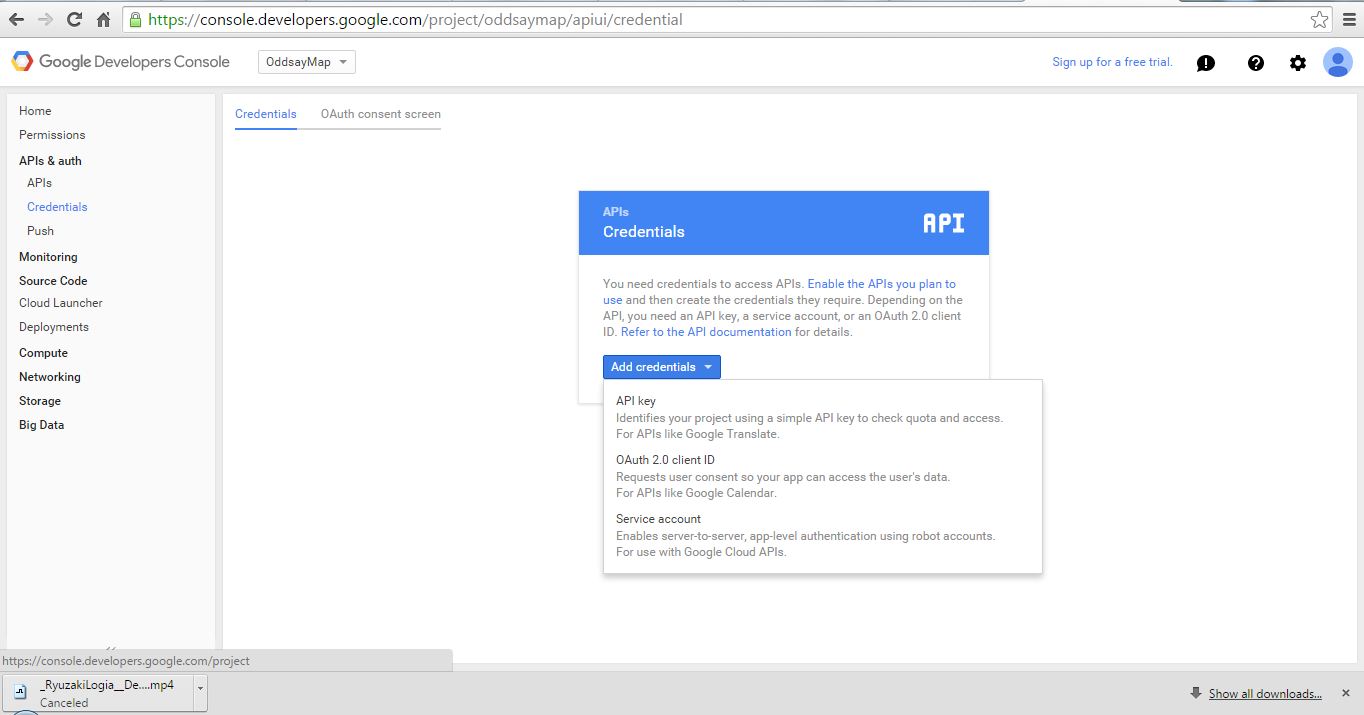Open Home in the sidebar
The image size is (1364, 715).
(35, 111)
